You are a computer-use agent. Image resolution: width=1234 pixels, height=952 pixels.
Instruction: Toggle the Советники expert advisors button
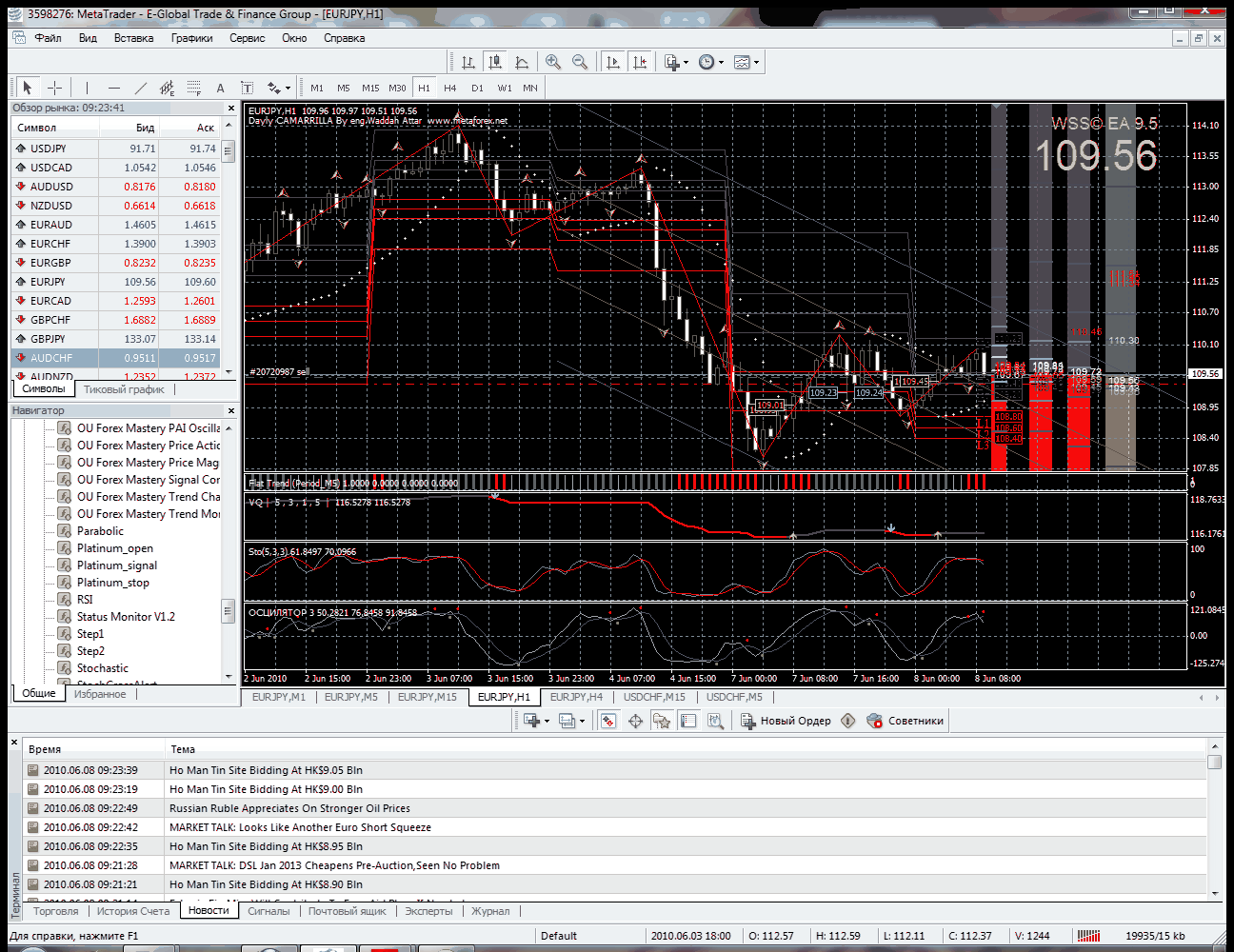906,721
